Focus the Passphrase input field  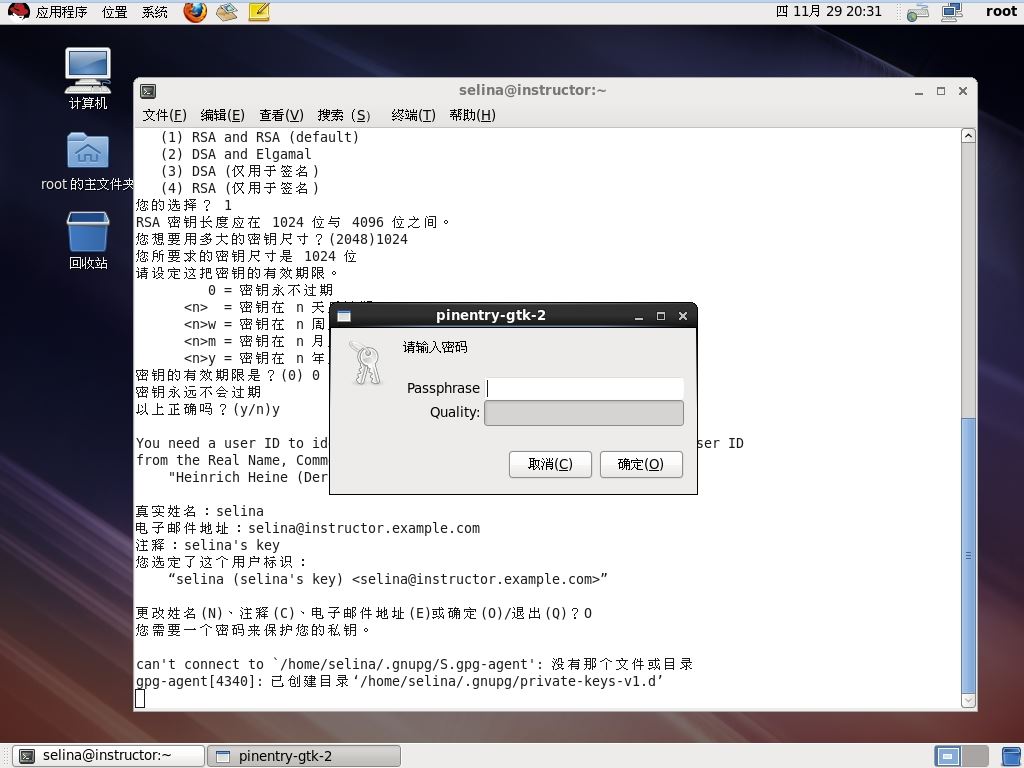[x=584, y=388]
